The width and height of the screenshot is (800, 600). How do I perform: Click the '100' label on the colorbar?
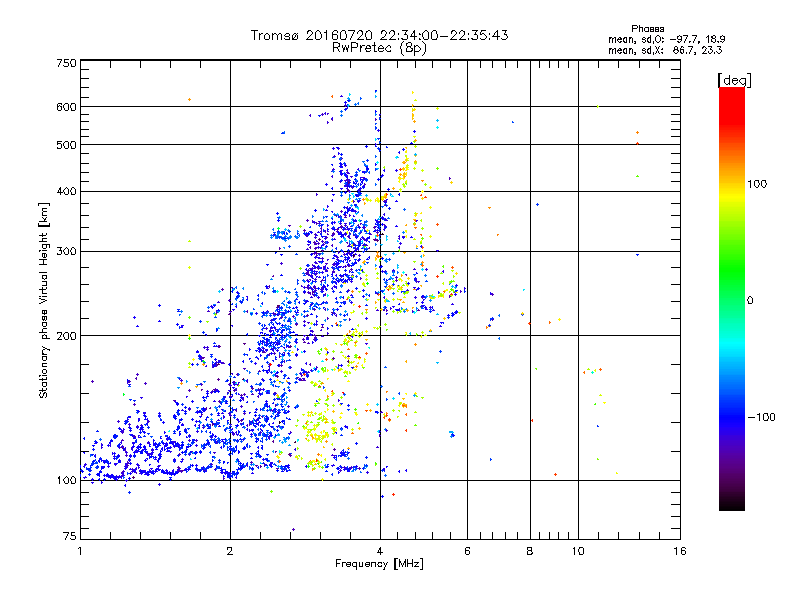pos(757,184)
